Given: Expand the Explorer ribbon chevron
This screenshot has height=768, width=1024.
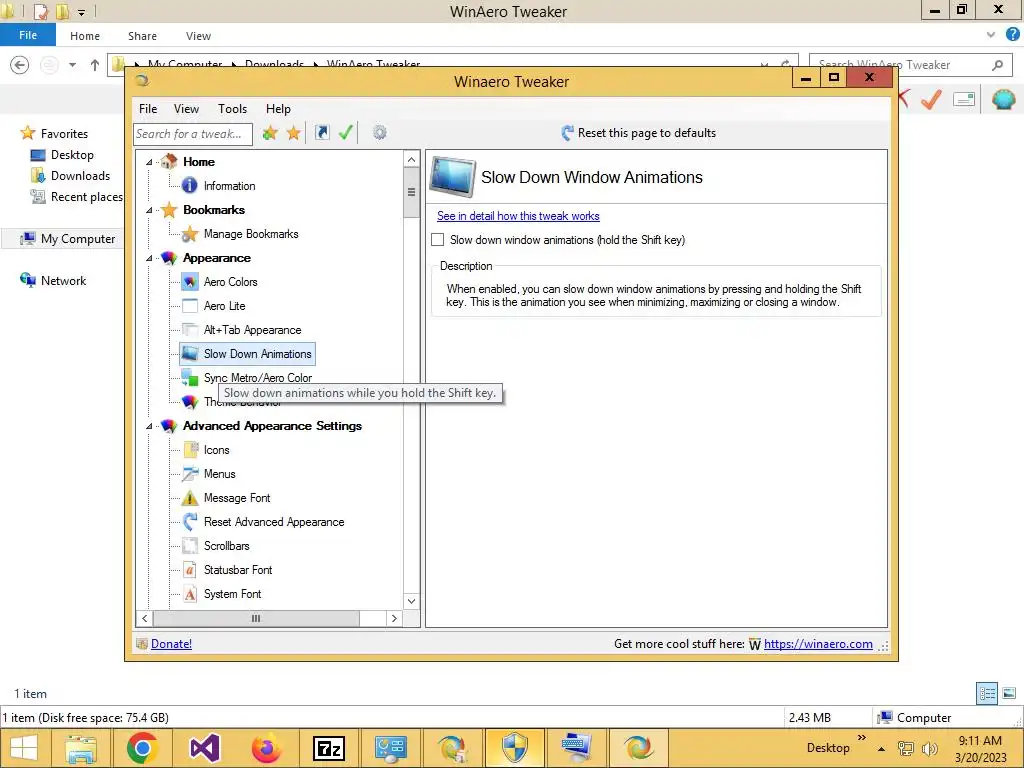Looking at the screenshot, I should (x=991, y=35).
